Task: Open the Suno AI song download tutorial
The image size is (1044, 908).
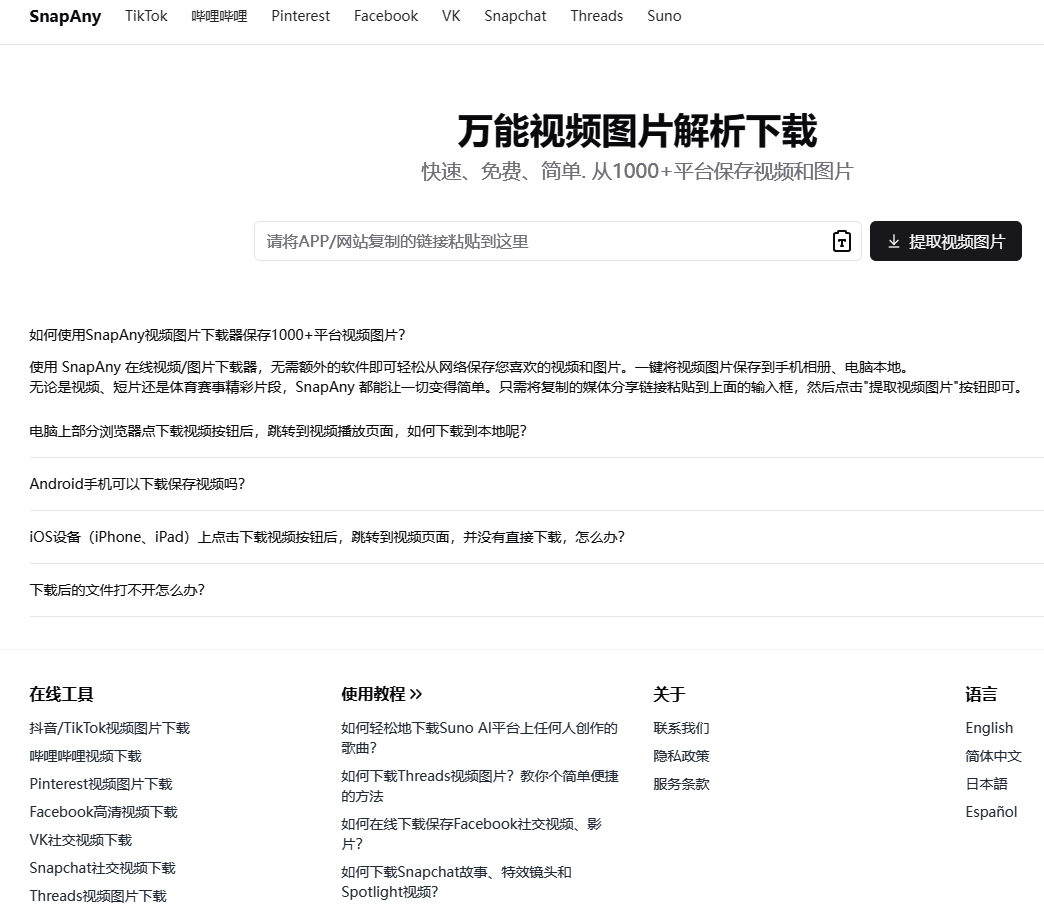Action: pyautogui.click(x=479, y=738)
